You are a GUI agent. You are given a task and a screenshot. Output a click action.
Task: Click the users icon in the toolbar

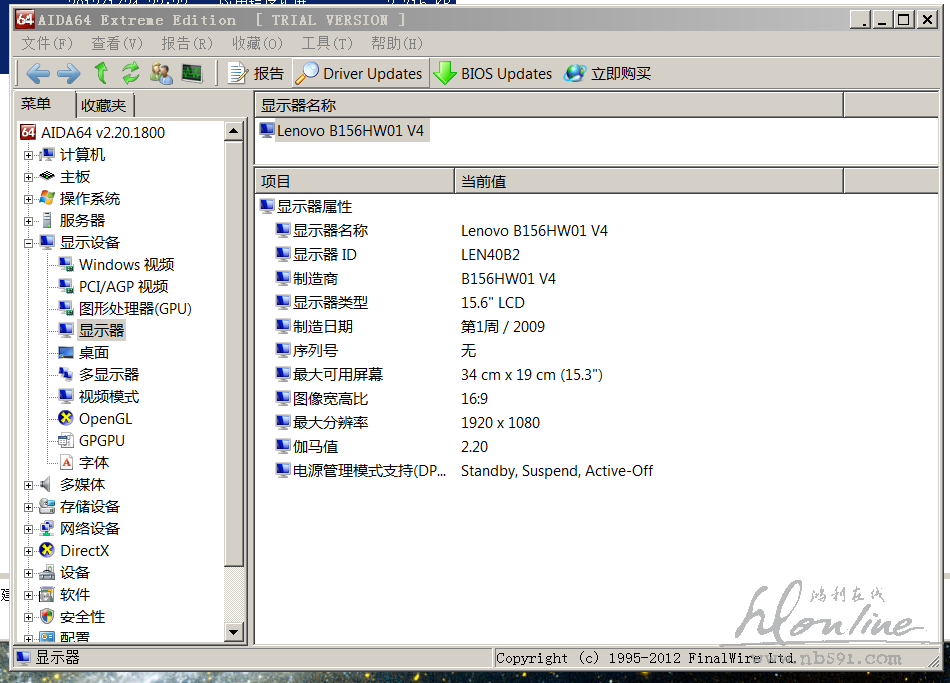click(x=161, y=73)
